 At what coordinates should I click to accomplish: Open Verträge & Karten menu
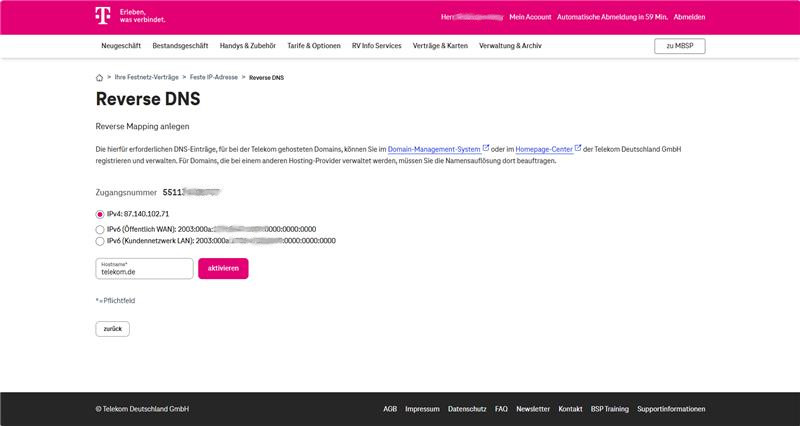click(440, 46)
